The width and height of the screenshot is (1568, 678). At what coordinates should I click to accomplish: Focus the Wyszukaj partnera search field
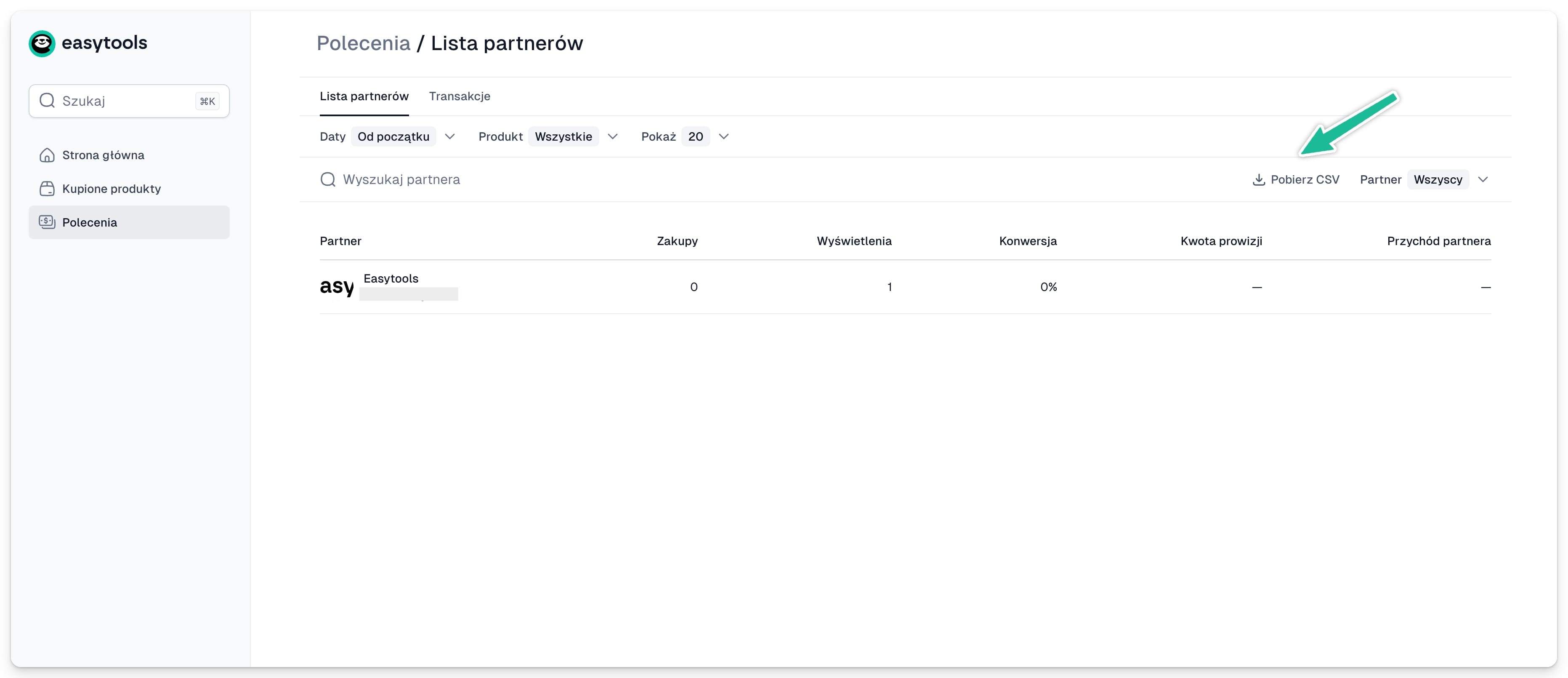[731, 179]
